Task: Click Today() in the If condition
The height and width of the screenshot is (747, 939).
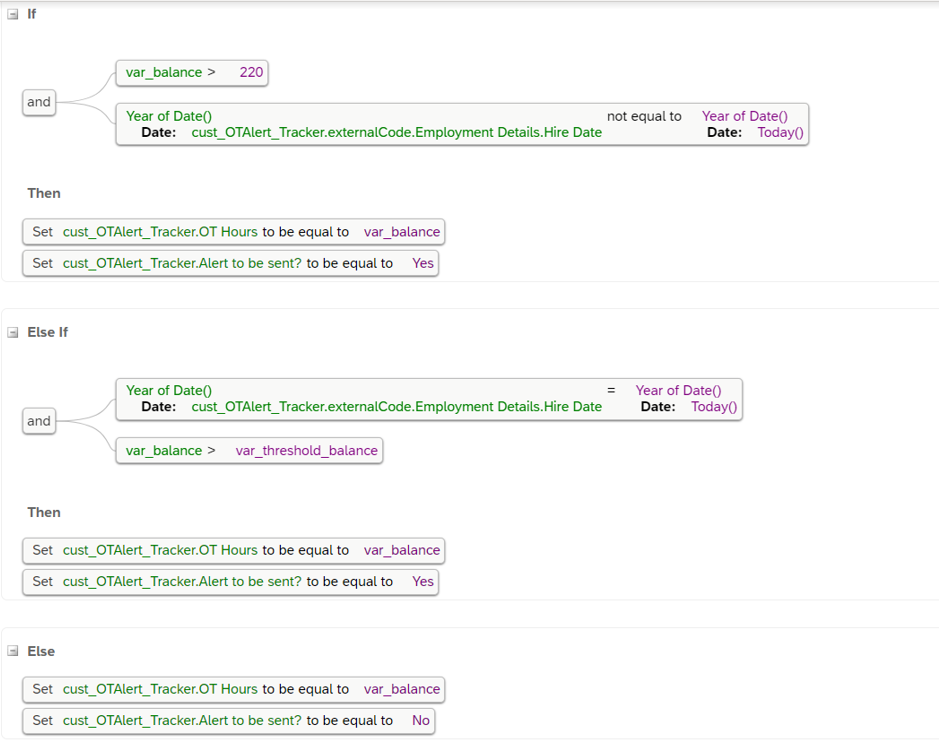Action: [x=780, y=132]
